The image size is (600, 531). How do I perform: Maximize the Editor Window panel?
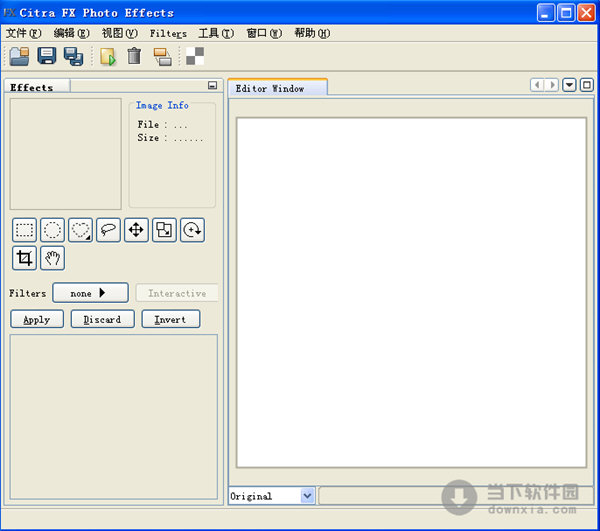(x=587, y=85)
